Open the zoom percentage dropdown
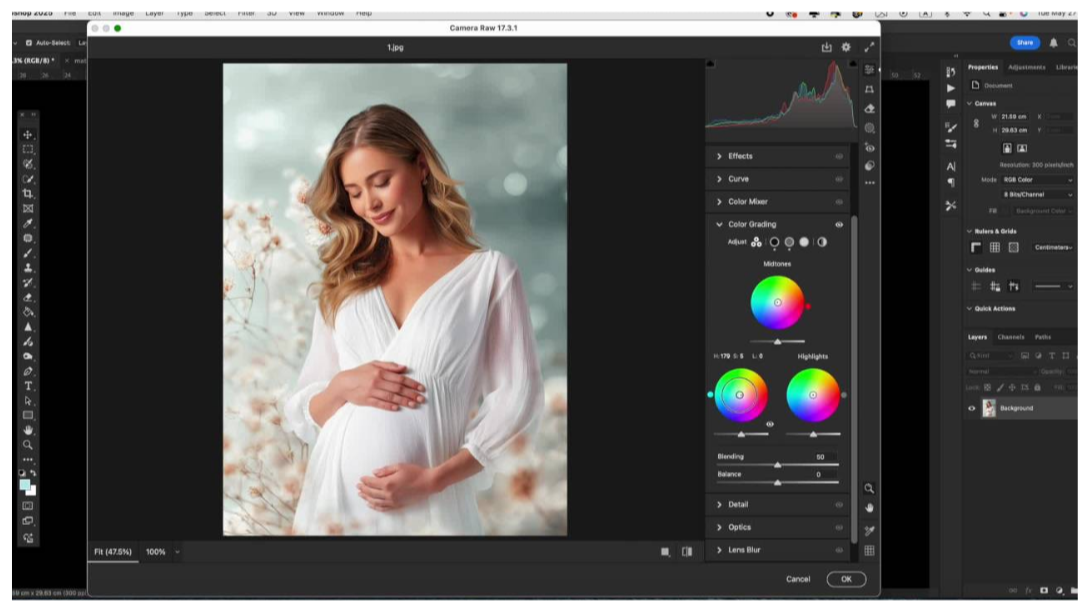This screenshot has height=613, width=1090. coord(177,552)
